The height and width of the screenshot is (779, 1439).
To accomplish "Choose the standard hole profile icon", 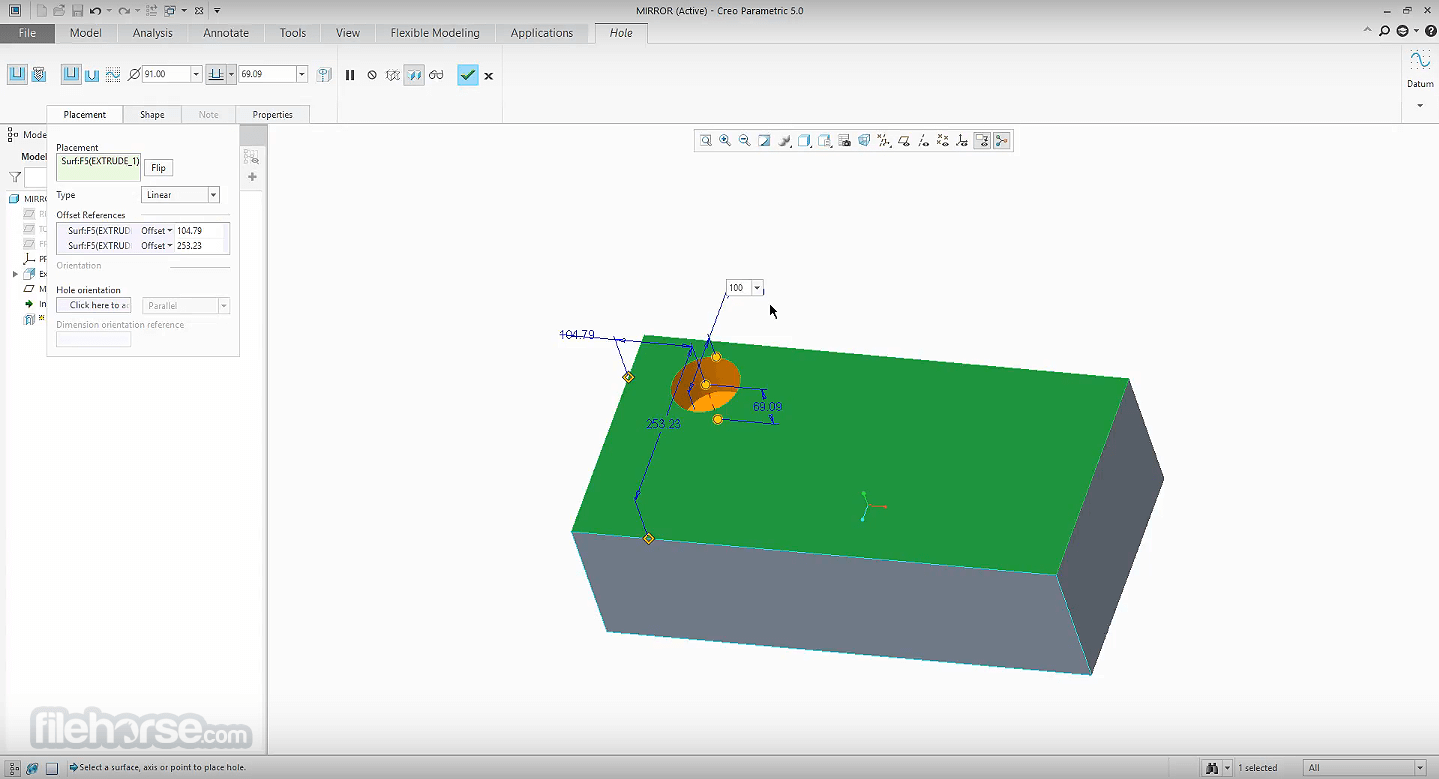I will coord(92,74).
